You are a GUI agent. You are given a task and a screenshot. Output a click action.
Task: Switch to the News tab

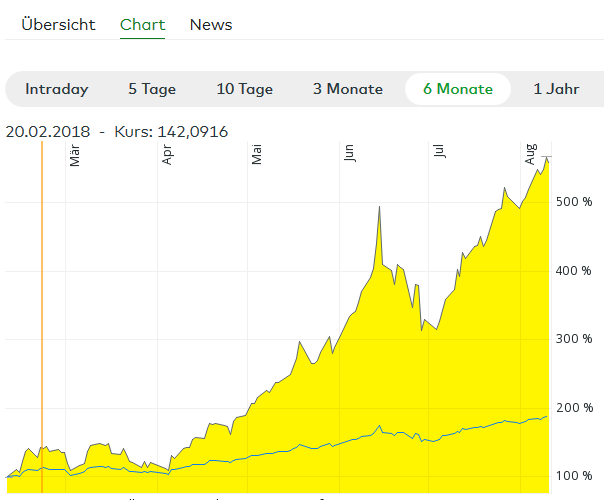[x=211, y=25]
